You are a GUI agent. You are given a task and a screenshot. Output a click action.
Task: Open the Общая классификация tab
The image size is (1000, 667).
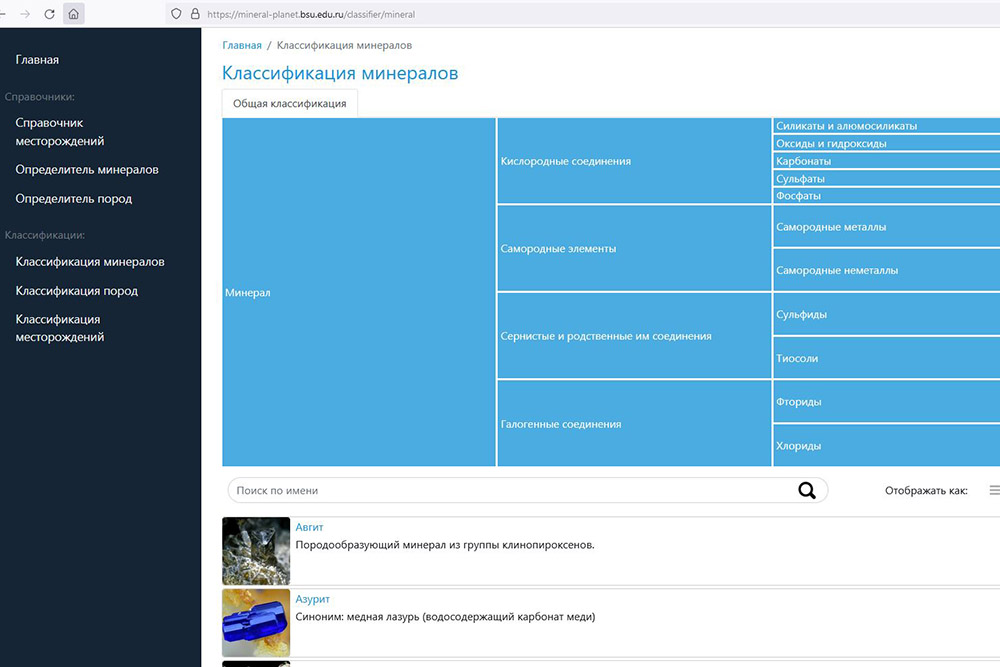289,103
